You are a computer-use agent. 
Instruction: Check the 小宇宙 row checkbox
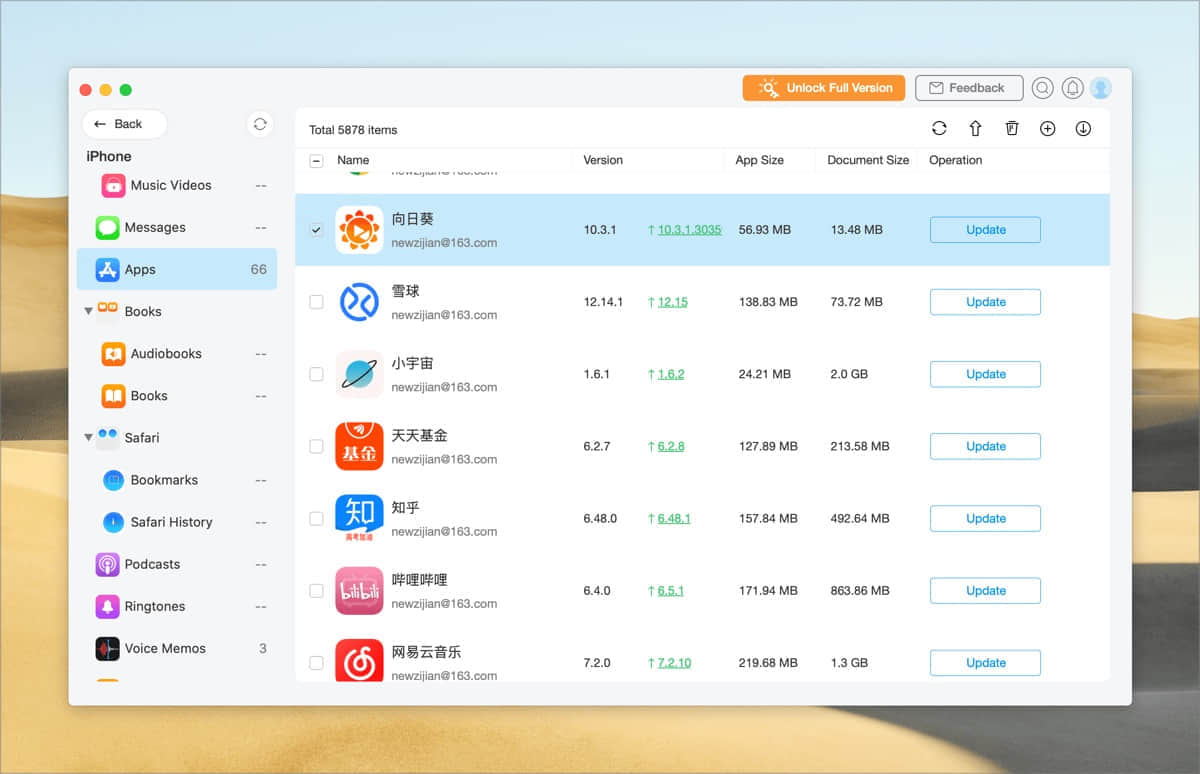pyautogui.click(x=316, y=374)
